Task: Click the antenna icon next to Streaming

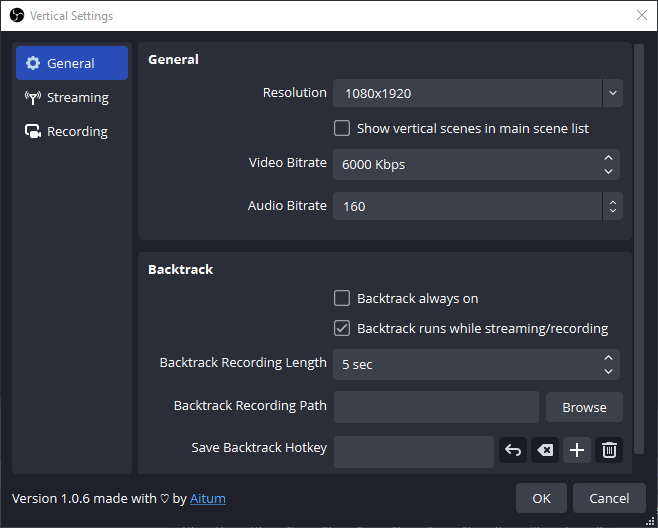Action: (x=33, y=98)
